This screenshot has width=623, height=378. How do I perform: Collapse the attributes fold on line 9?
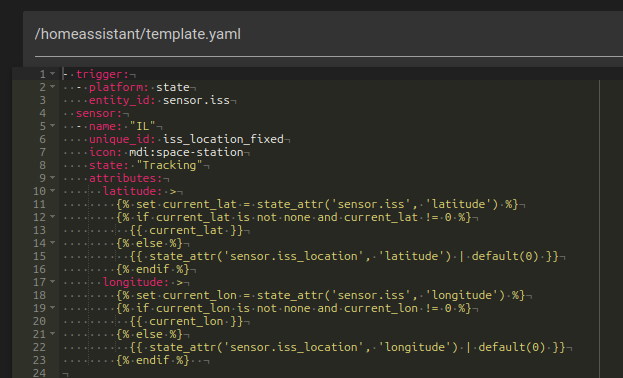[x=52, y=178]
